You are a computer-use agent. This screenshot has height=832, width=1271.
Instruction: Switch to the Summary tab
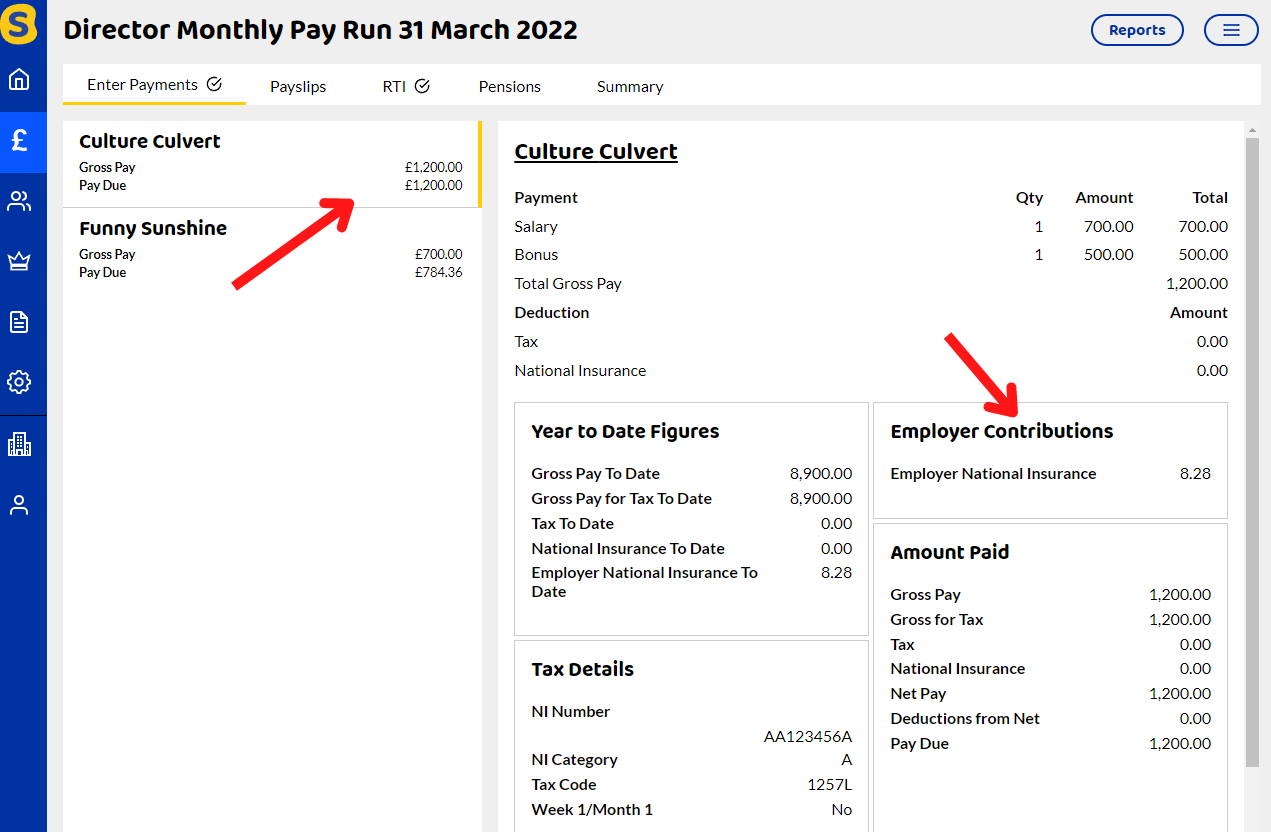tap(629, 86)
